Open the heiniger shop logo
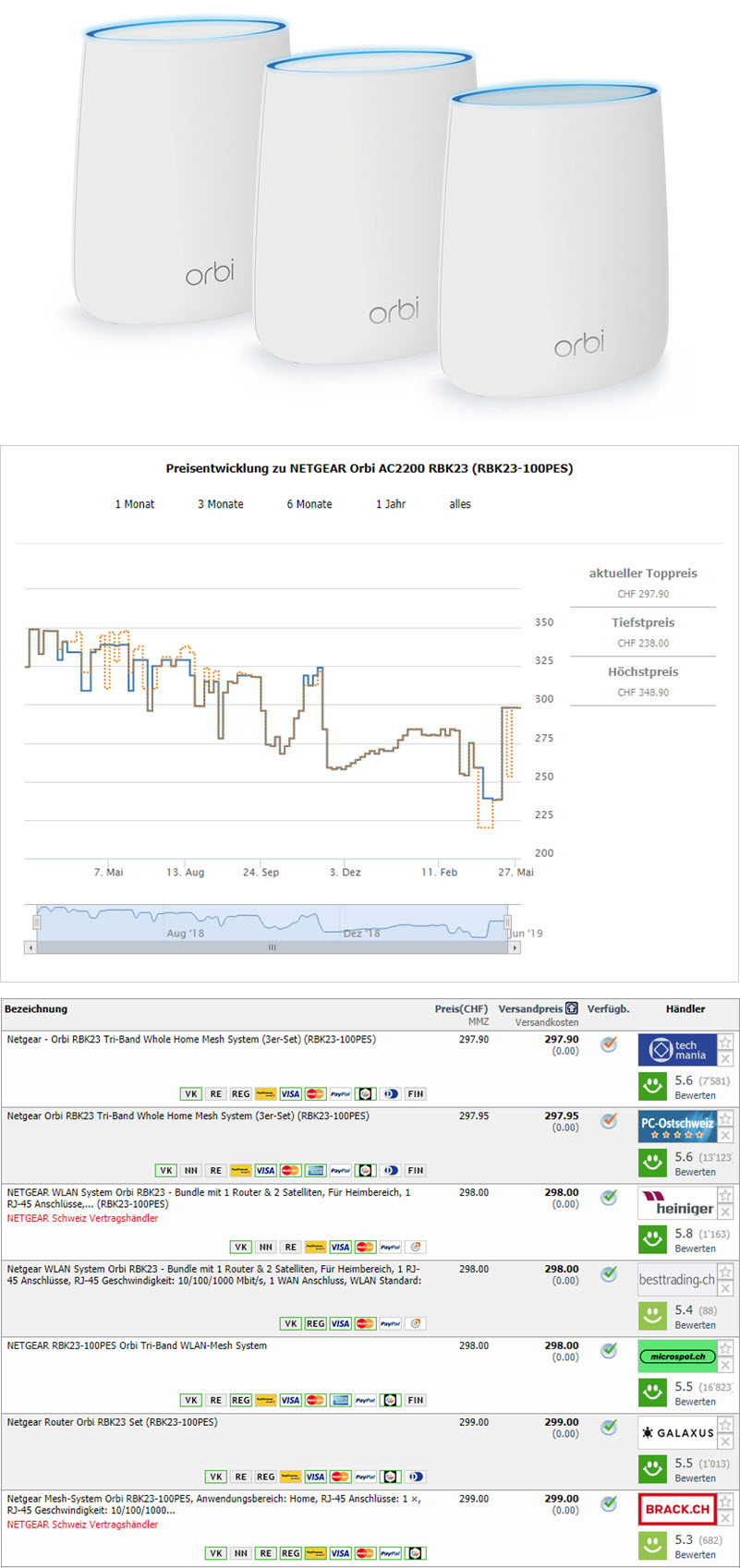Viewport: 740px width, 1568px height. [676, 1203]
